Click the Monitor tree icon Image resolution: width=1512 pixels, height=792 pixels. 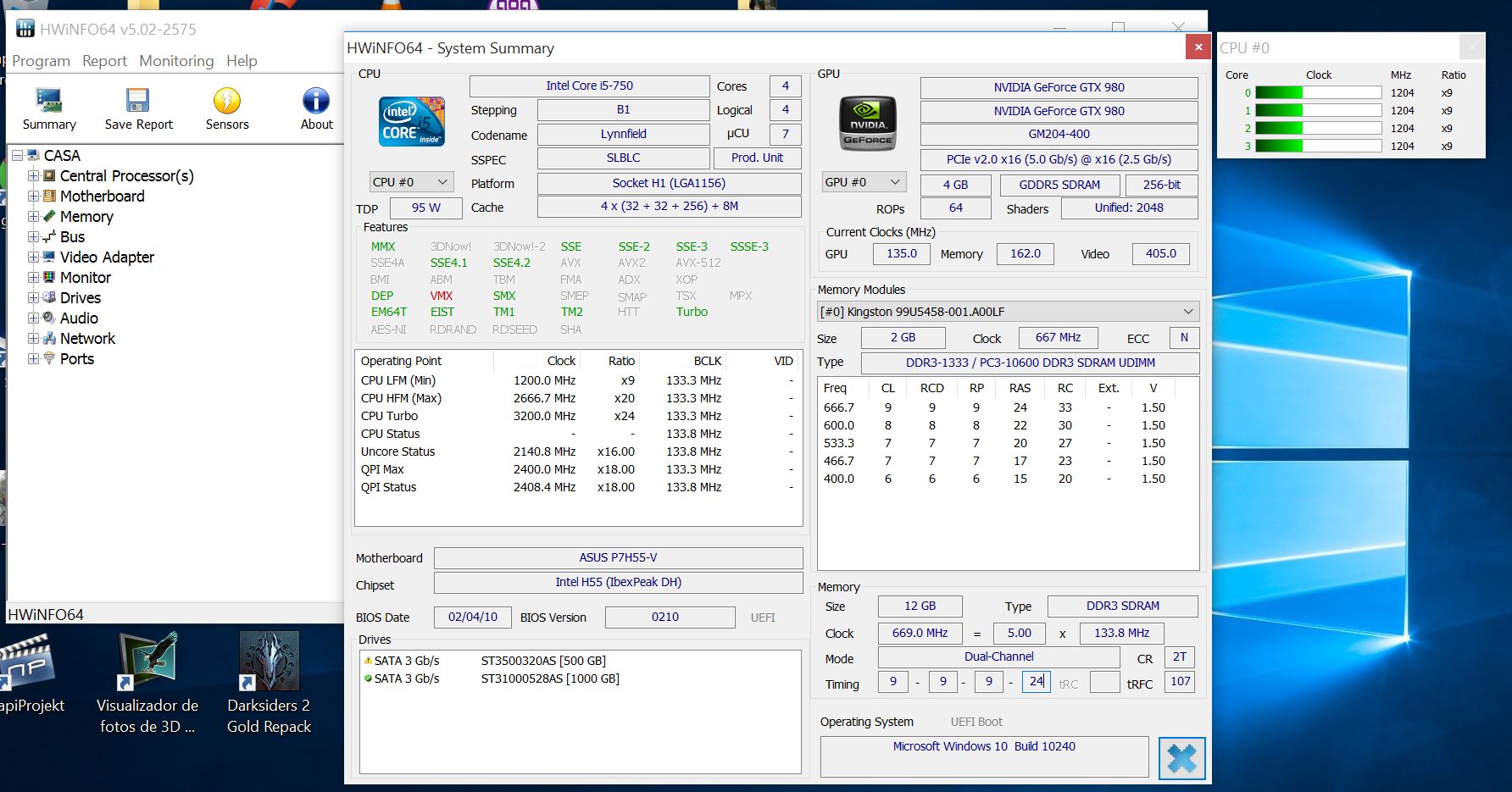(x=49, y=277)
